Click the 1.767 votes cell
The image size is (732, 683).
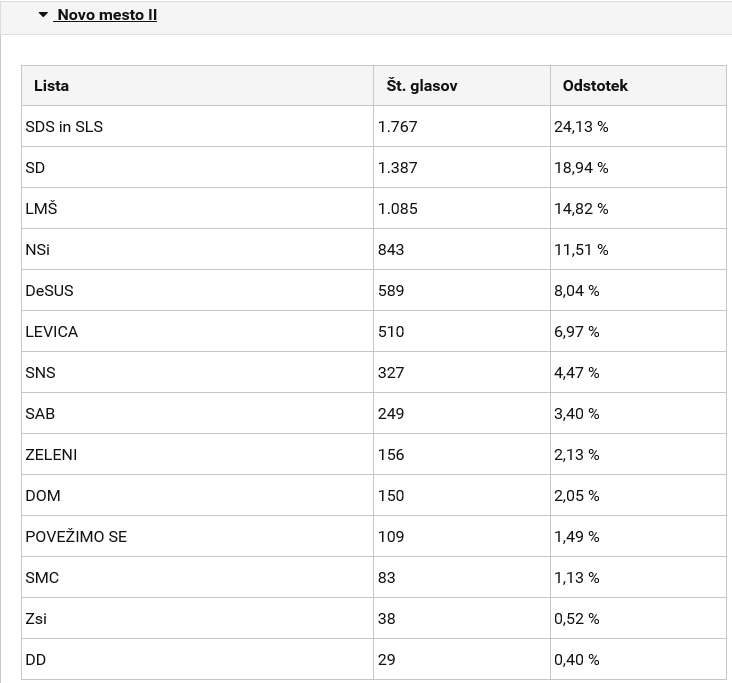pyautogui.click(x=398, y=127)
